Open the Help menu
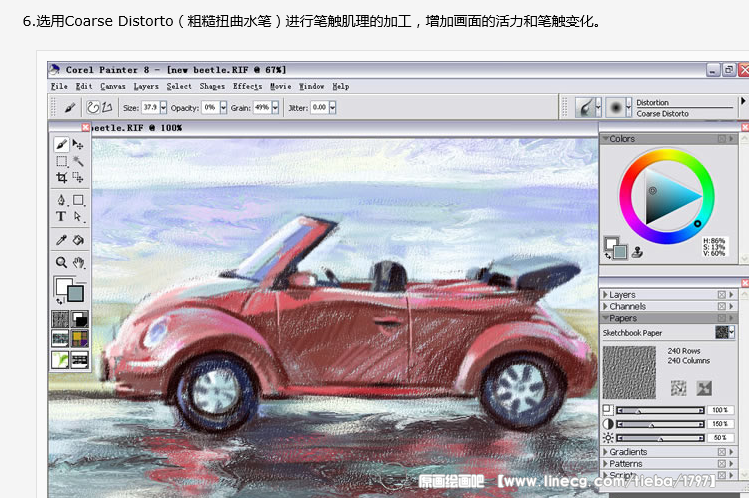This screenshot has height=498, width=749. [341, 86]
